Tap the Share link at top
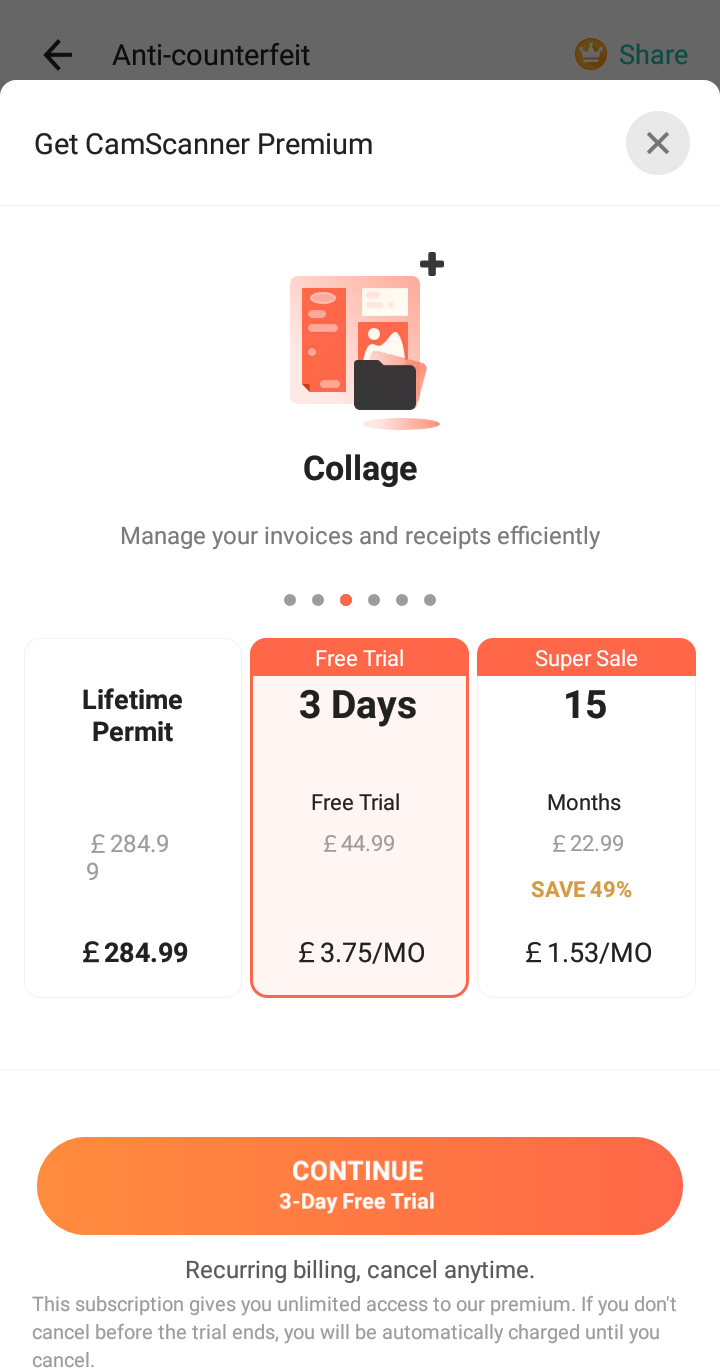 coord(653,54)
